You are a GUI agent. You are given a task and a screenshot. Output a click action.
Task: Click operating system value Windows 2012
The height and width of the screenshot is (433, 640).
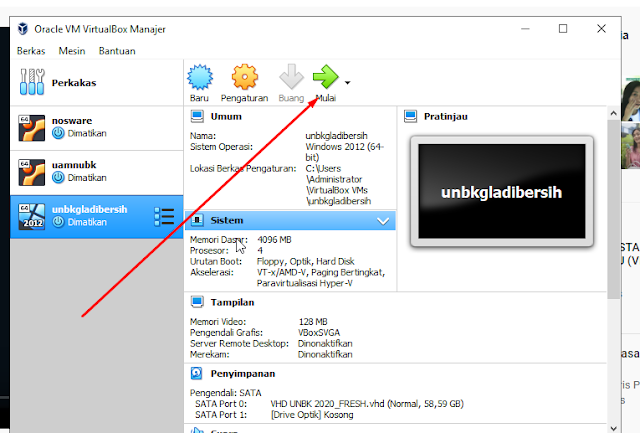(x=345, y=152)
